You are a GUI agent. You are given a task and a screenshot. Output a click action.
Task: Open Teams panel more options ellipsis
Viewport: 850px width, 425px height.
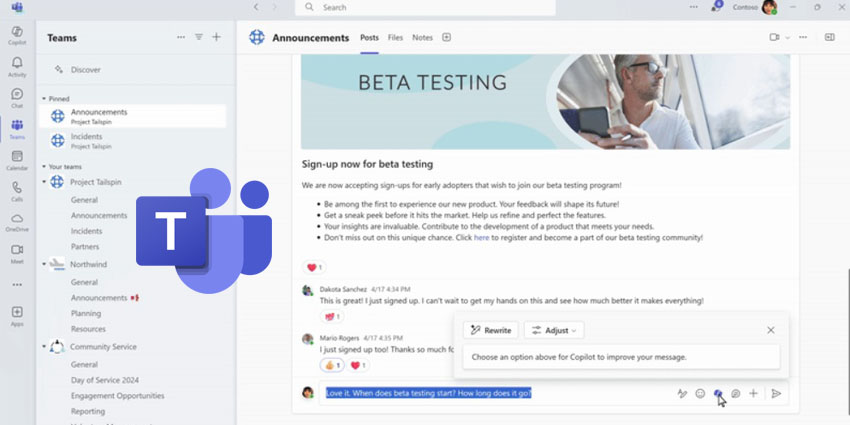pos(181,37)
